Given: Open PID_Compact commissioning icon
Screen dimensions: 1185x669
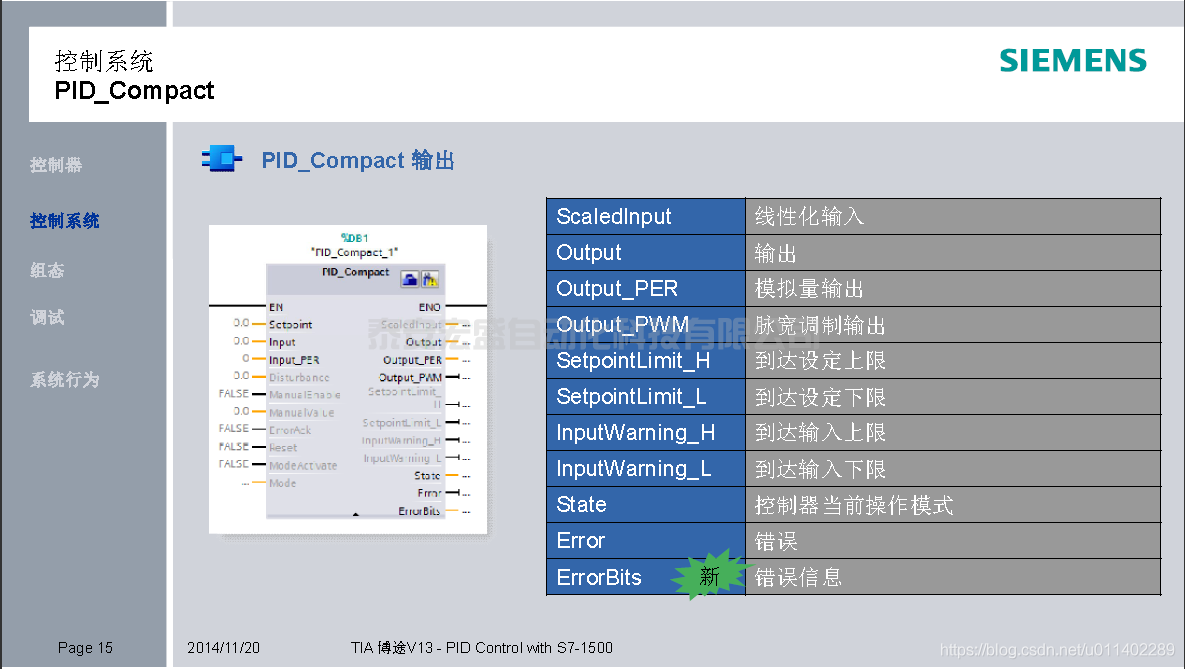Looking at the screenshot, I should tap(430, 279).
